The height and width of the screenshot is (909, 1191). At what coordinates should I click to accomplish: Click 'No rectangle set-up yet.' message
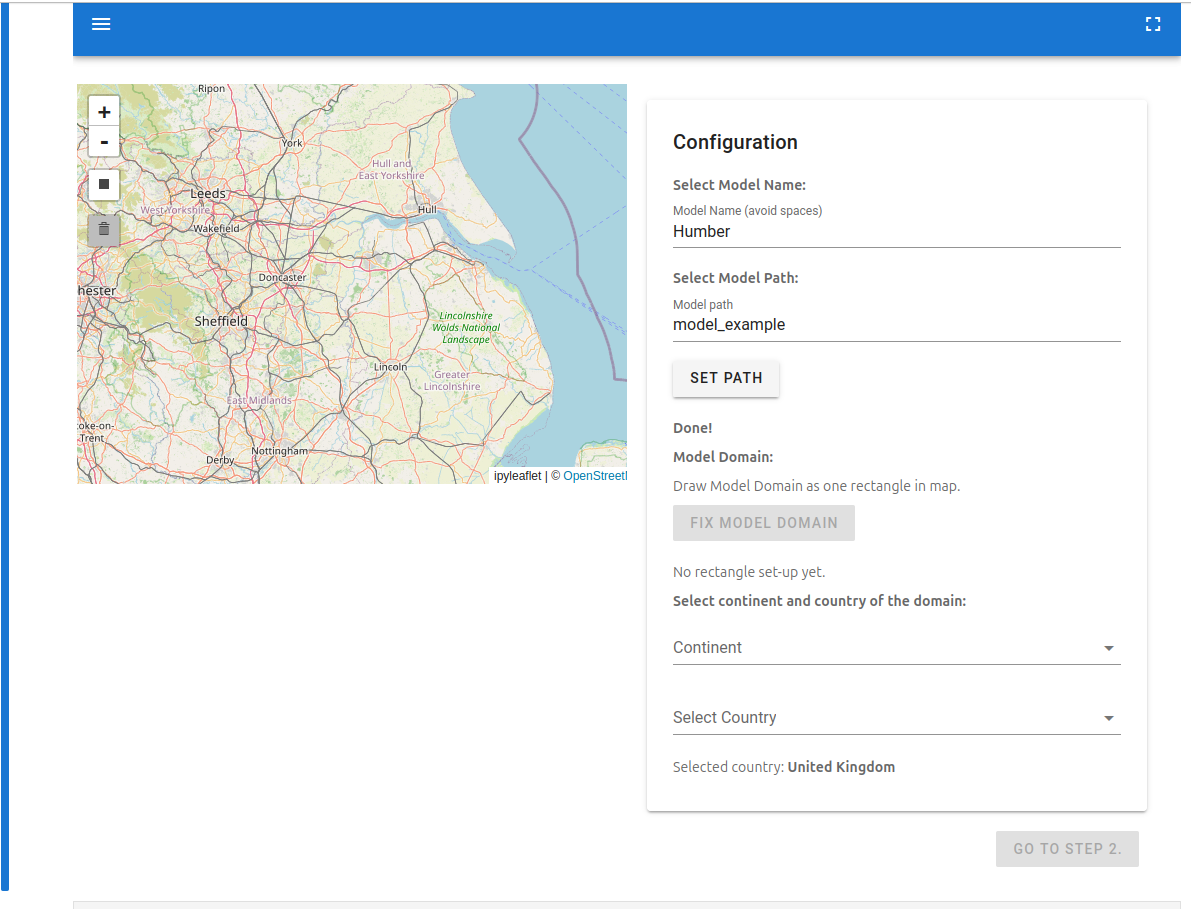coord(749,572)
